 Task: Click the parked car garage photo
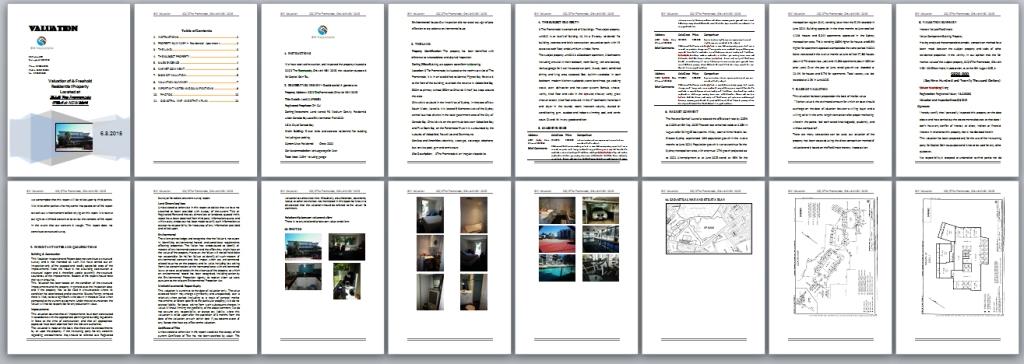coord(600,210)
